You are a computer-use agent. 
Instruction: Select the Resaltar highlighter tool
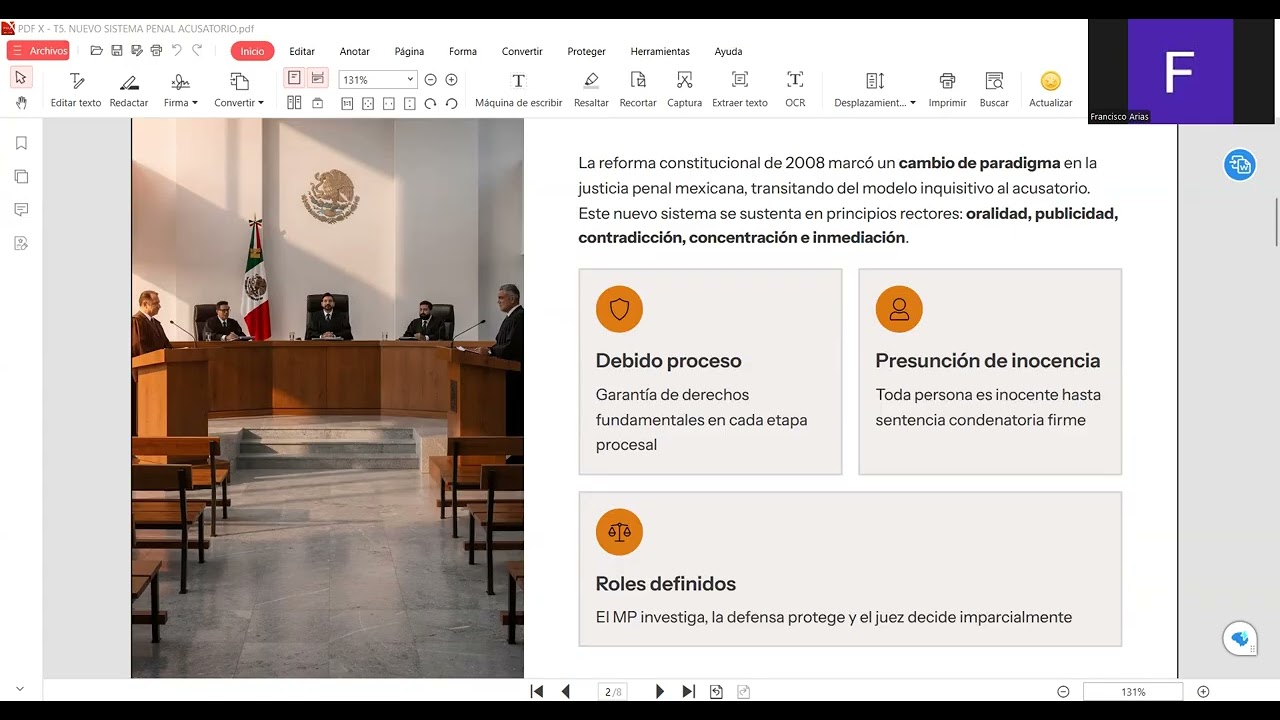pos(591,90)
